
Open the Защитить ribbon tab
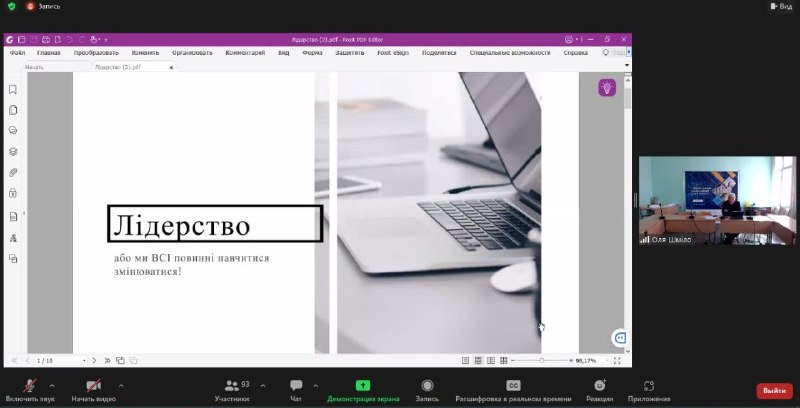(349, 53)
